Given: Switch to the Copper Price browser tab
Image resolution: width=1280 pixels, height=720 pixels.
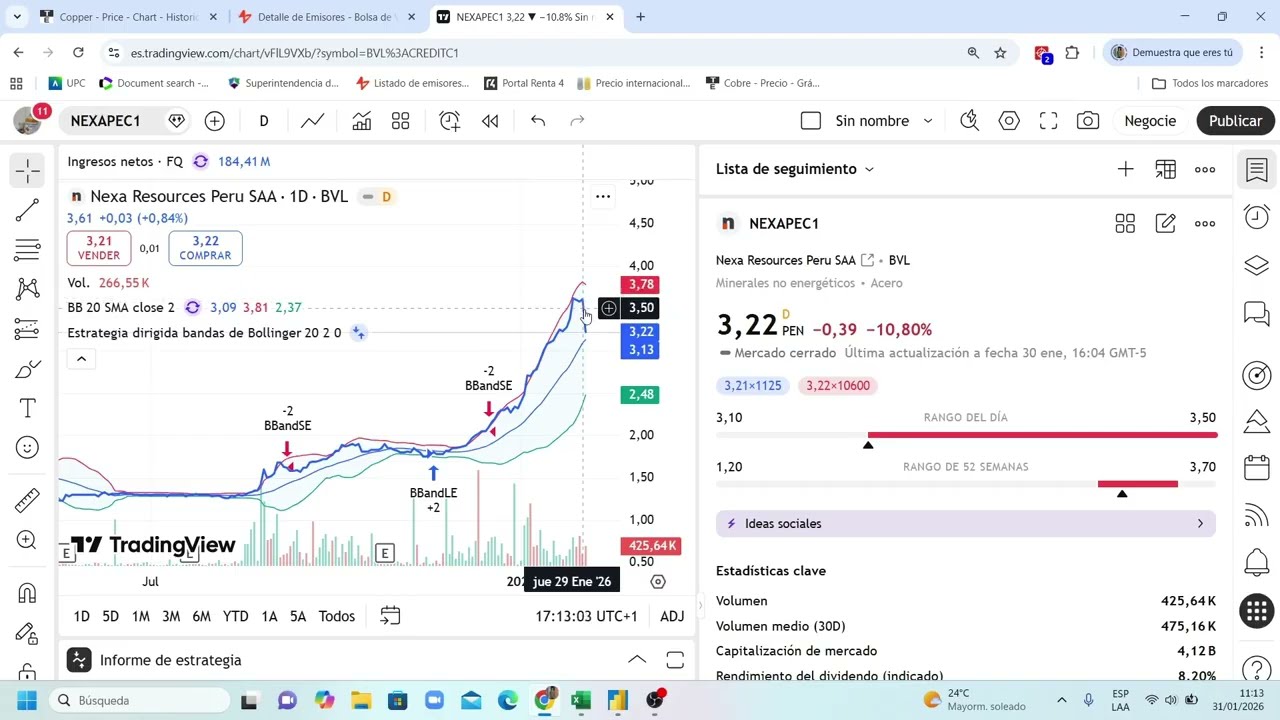Looking at the screenshot, I should tap(128, 17).
